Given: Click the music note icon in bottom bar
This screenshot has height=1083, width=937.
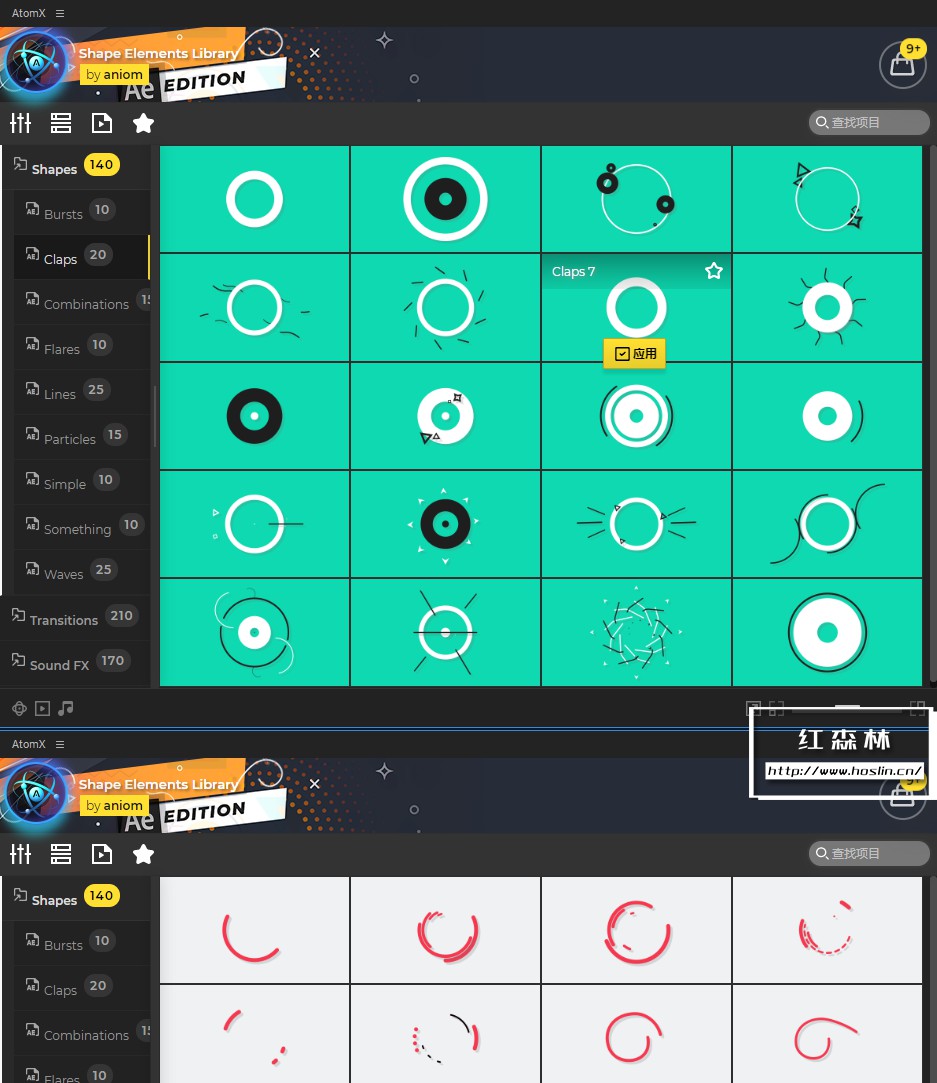Looking at the screenshot, I should [x=66, y=708].
